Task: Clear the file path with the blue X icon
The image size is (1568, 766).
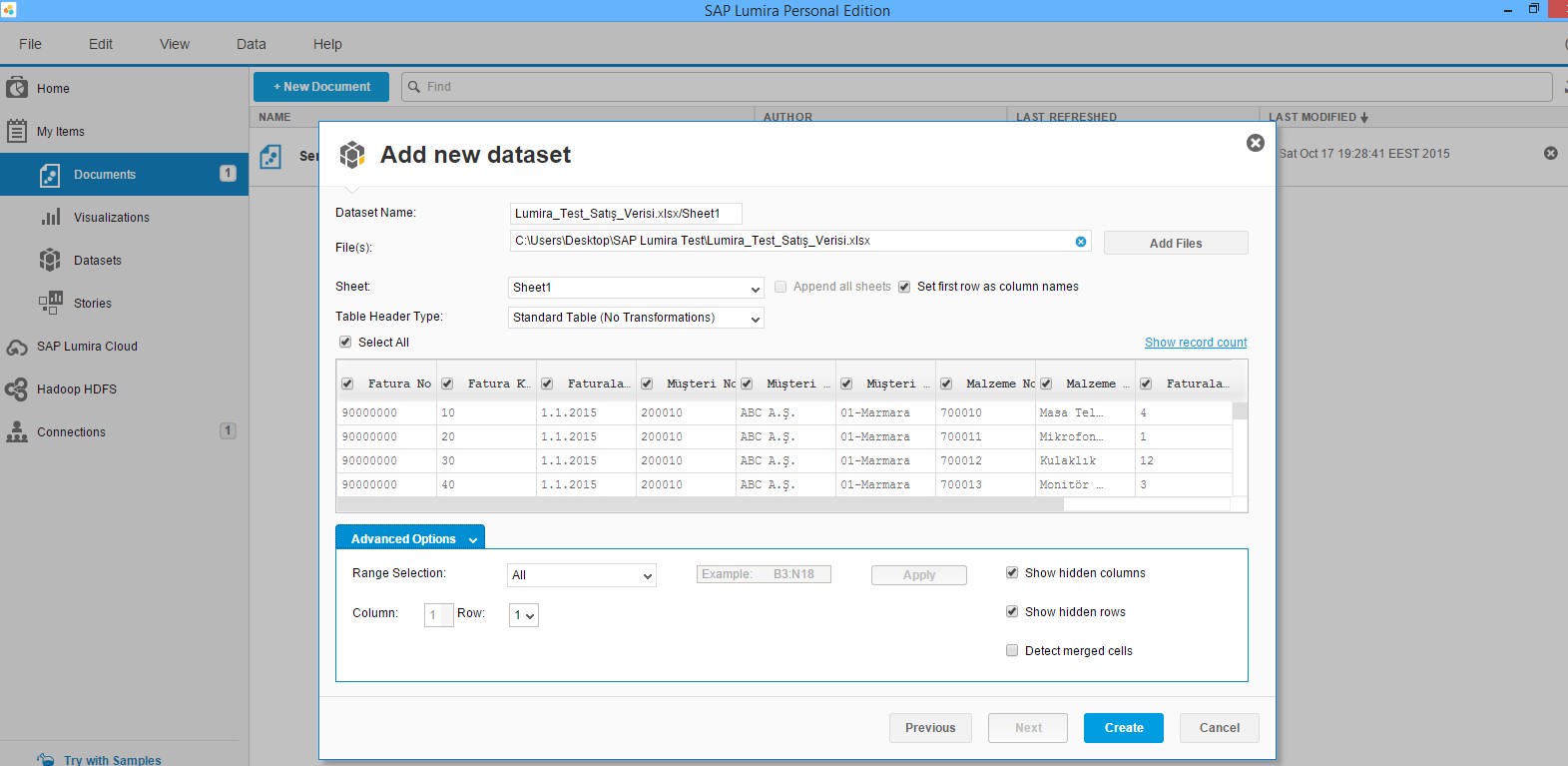Action: (x=1080, y=241)
